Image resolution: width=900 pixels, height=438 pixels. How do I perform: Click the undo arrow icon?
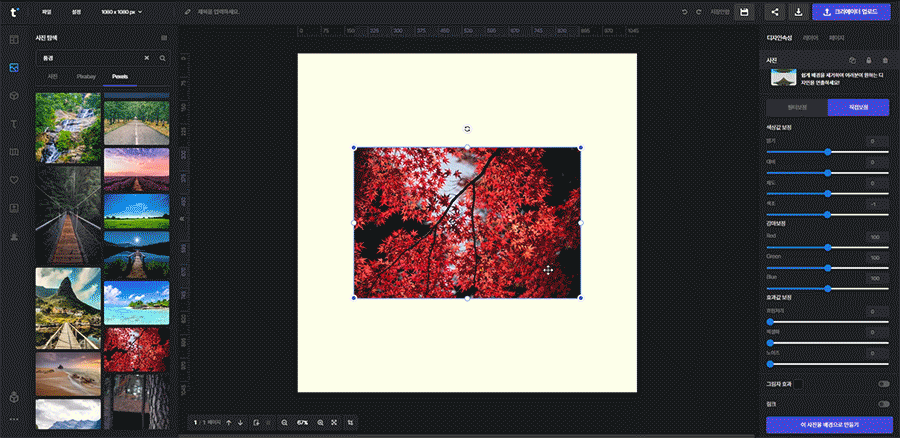point(684,12)
